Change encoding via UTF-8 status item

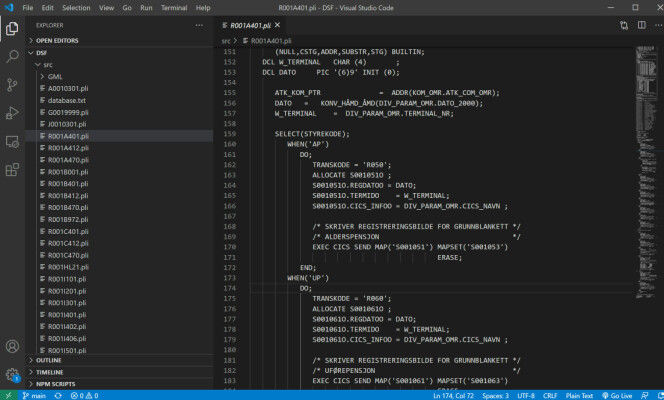[526, 395]
